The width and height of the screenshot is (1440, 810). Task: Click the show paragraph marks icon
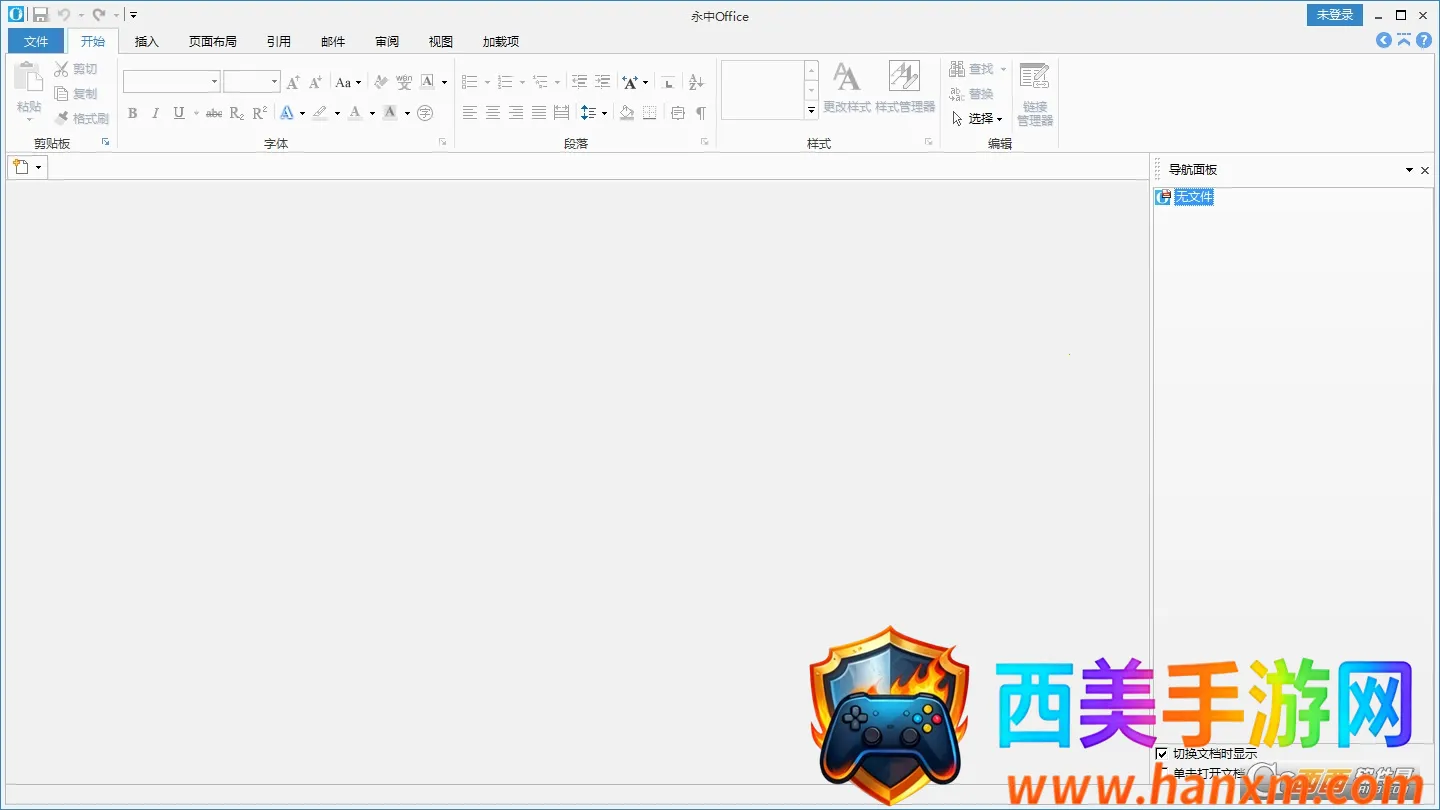tap(701, 113)
